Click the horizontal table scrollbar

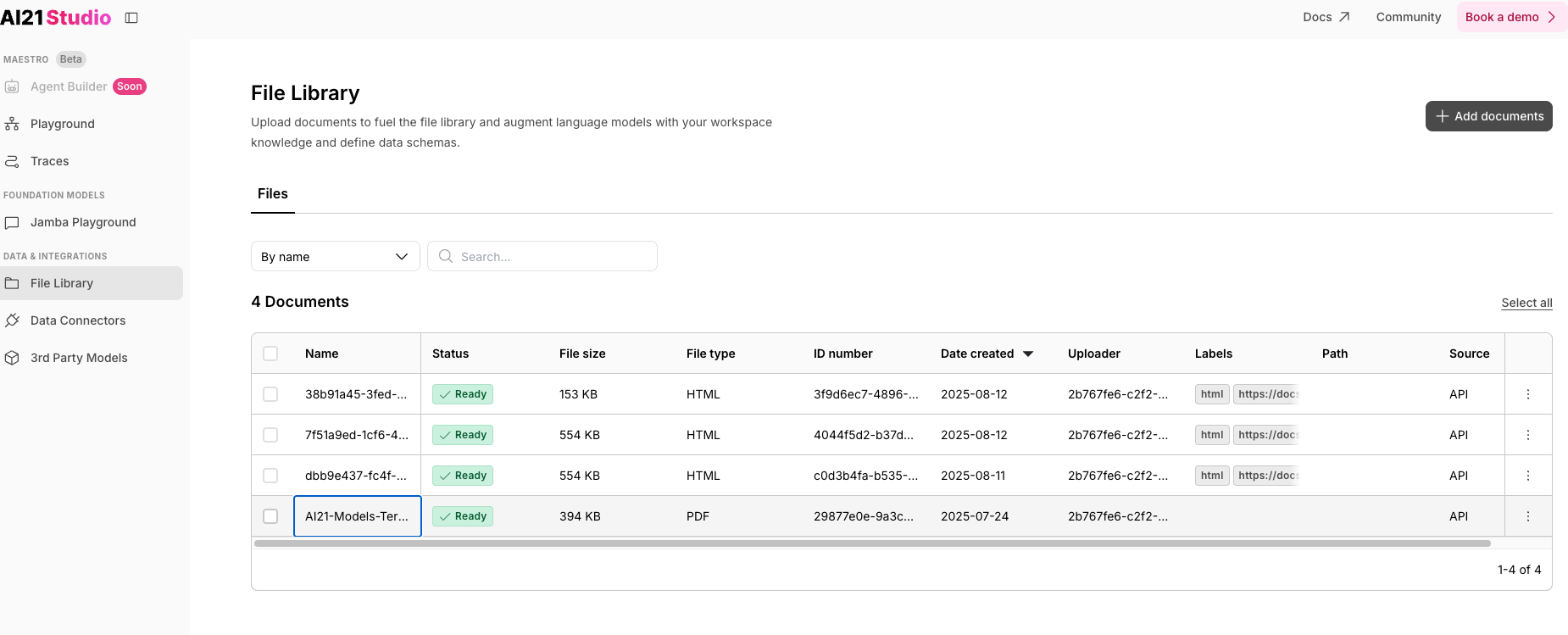872,543
